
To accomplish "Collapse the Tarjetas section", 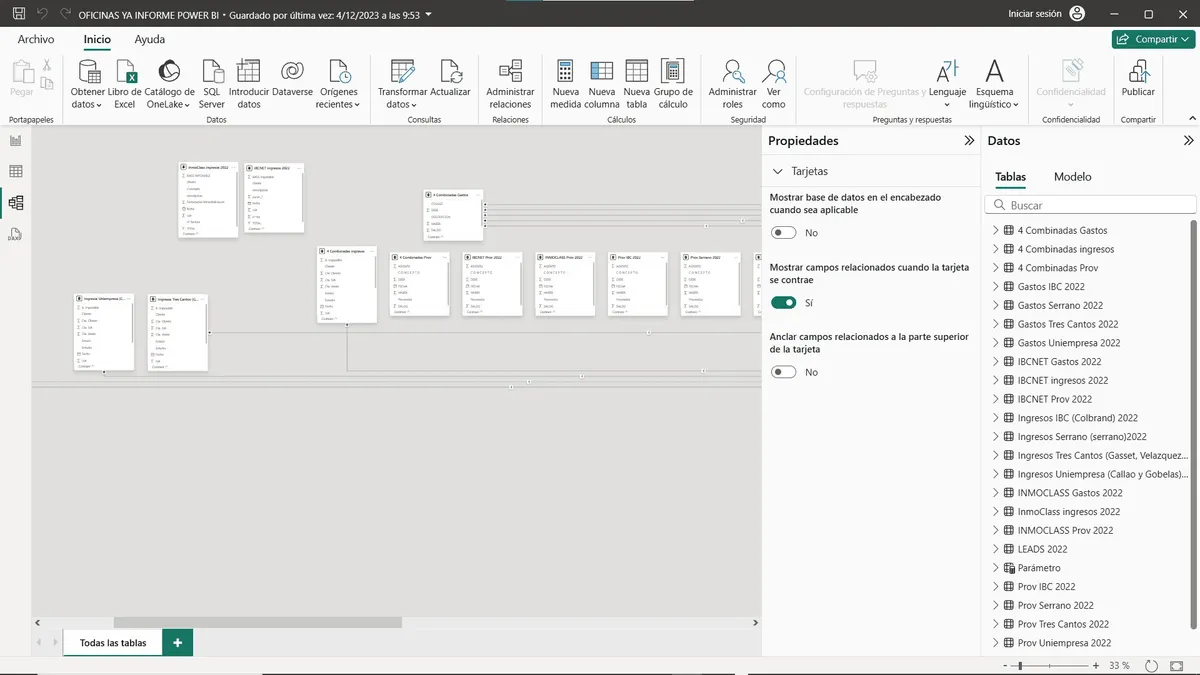I will (777, 171).
